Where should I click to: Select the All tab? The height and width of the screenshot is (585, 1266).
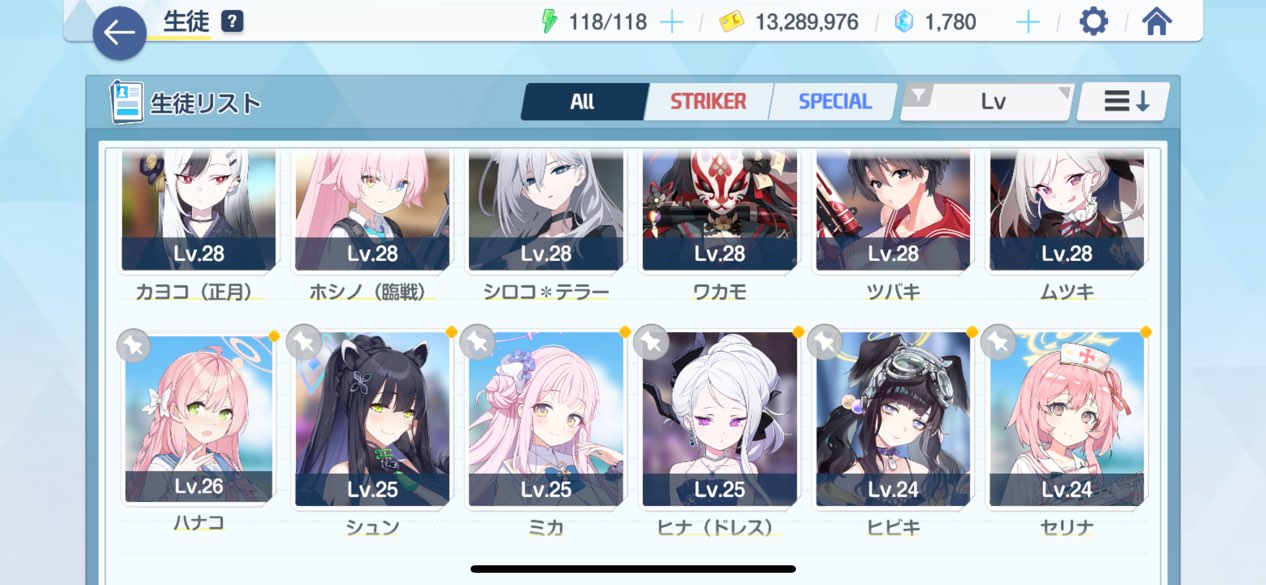coord(583,102)
